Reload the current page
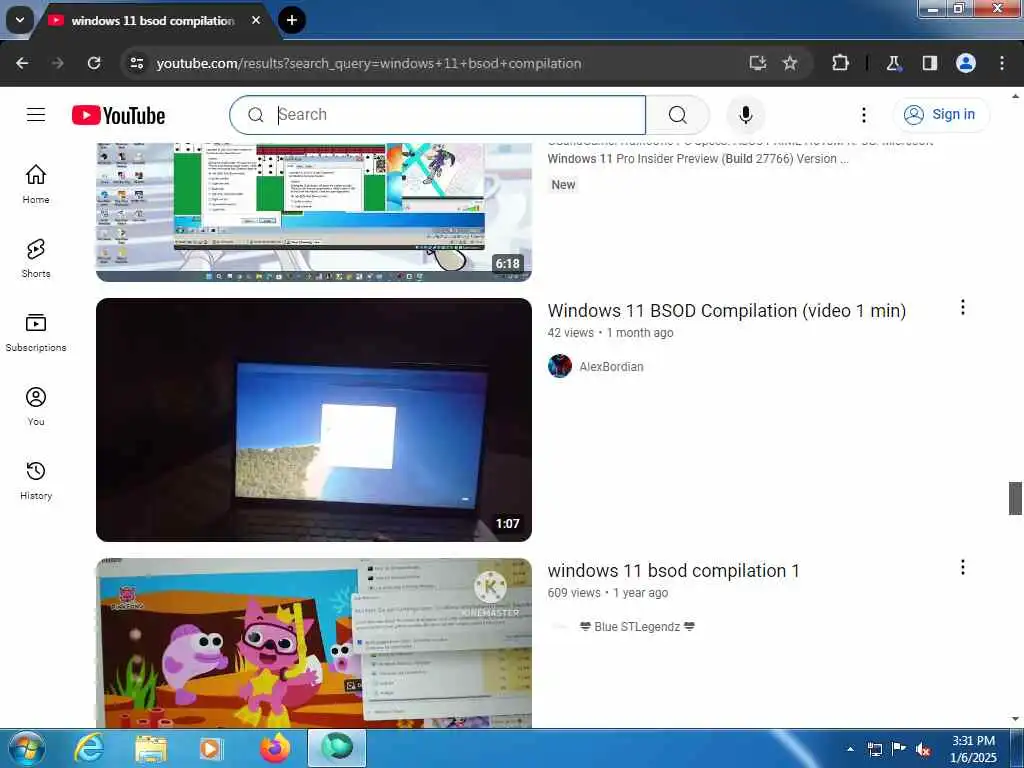This screenshot has width=1024, height=768. [x=94, y=63]
